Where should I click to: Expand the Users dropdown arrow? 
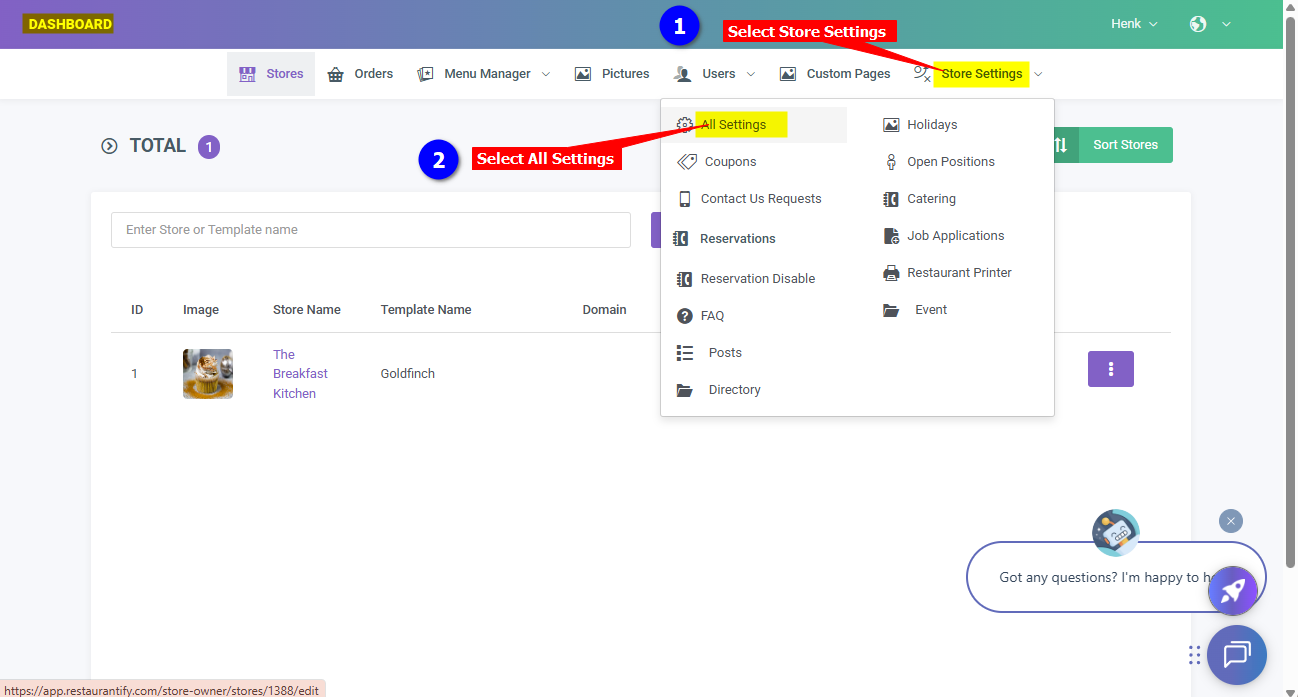point(751,74)
